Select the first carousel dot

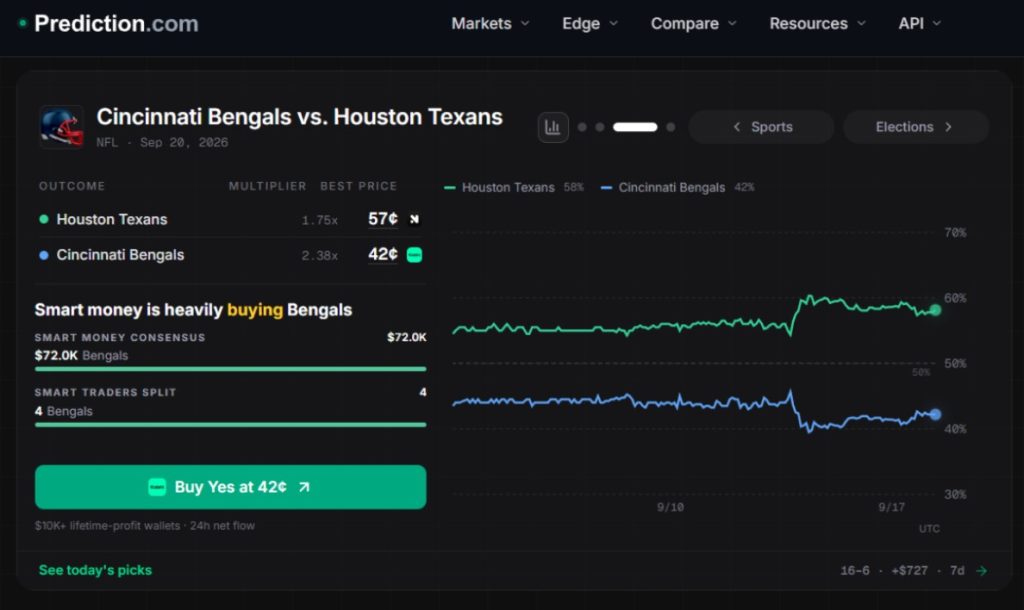(x=582, y=127)
